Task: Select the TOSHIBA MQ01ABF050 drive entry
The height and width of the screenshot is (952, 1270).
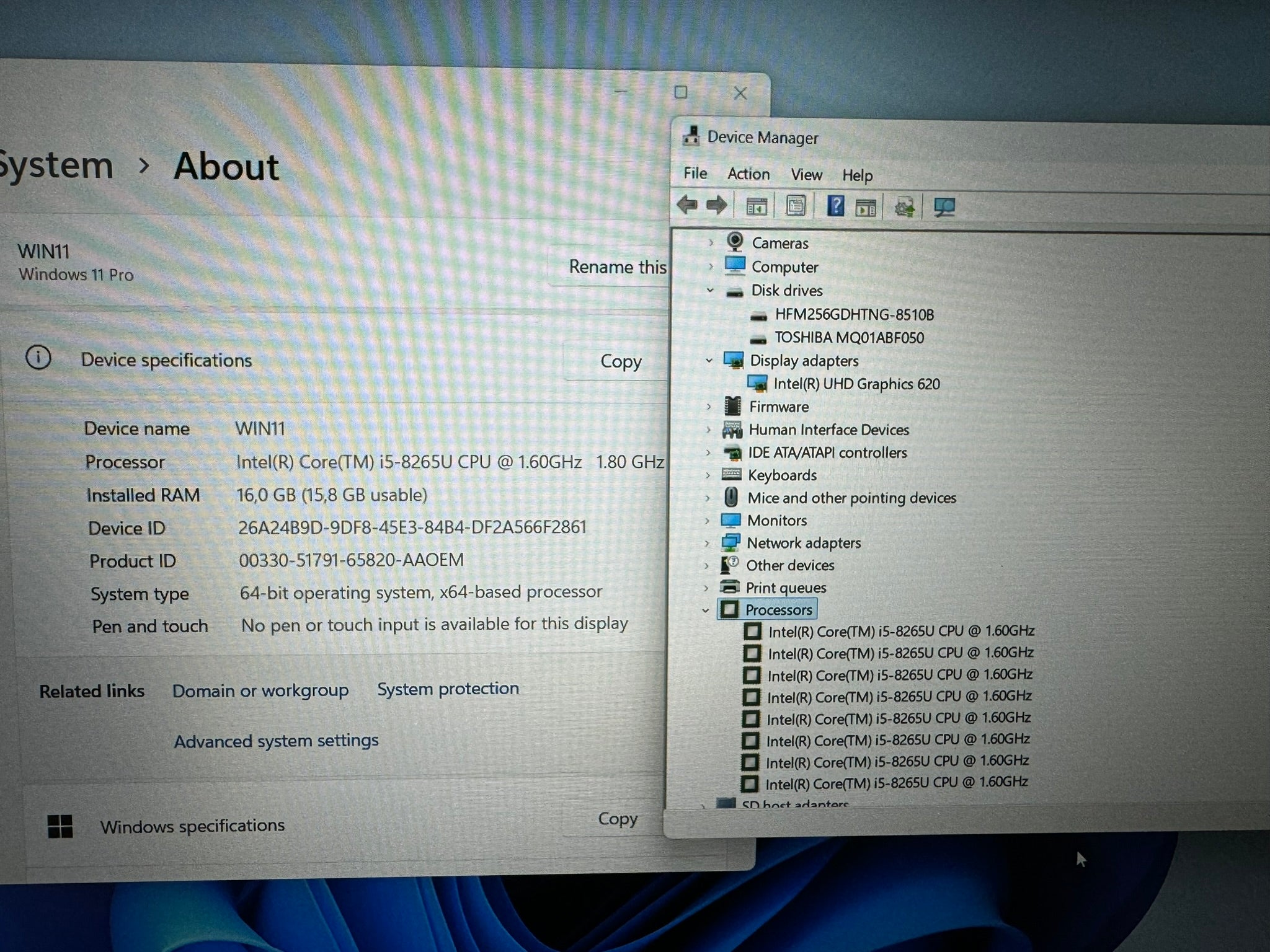Action: (x=848, y=337)
